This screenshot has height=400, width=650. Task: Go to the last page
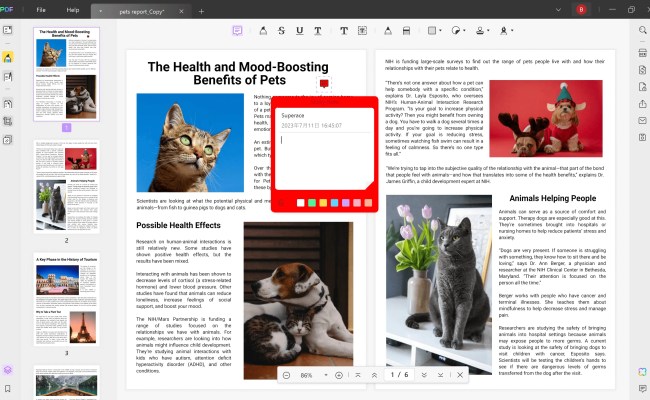tap(440, 375)
